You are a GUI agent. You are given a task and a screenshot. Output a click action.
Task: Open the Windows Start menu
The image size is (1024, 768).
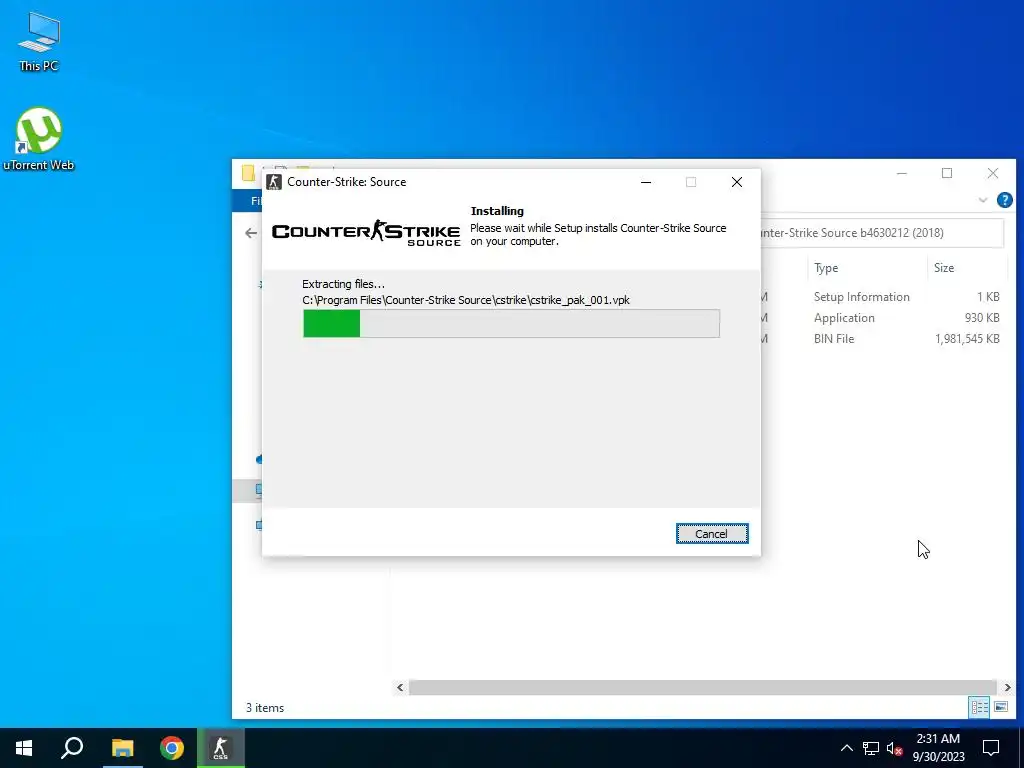point(24,748)
